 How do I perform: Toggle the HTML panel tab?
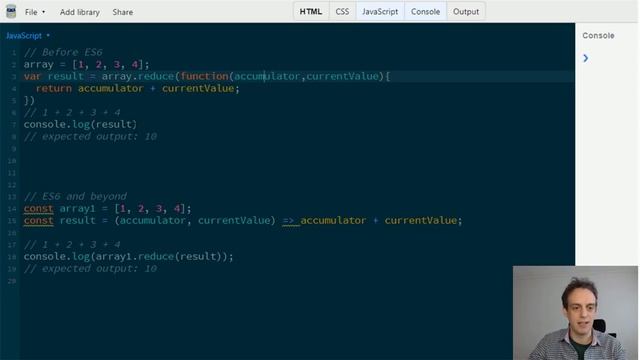pos(311,11)
